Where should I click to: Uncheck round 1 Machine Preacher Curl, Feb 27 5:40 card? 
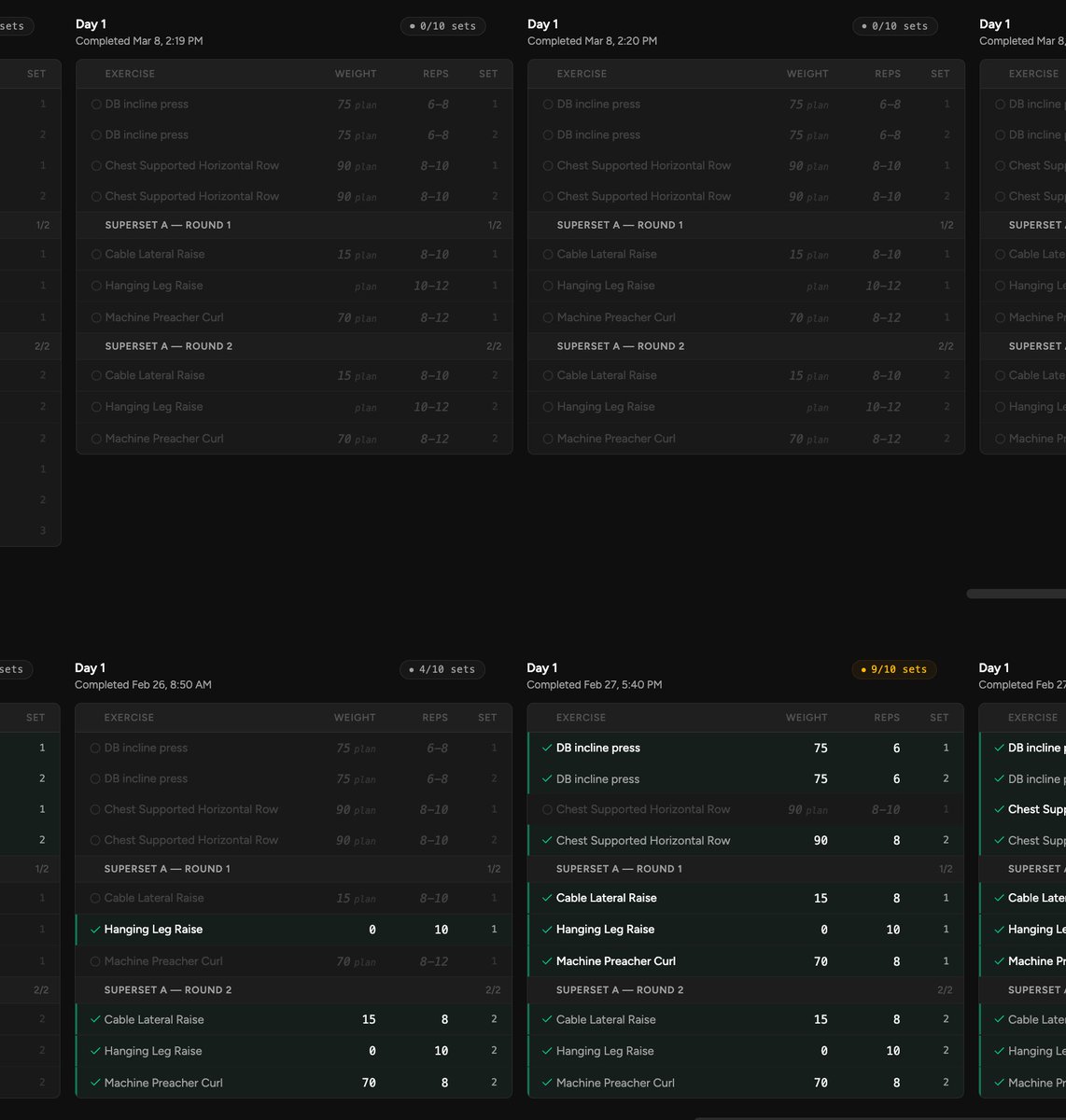coord(547,961)
